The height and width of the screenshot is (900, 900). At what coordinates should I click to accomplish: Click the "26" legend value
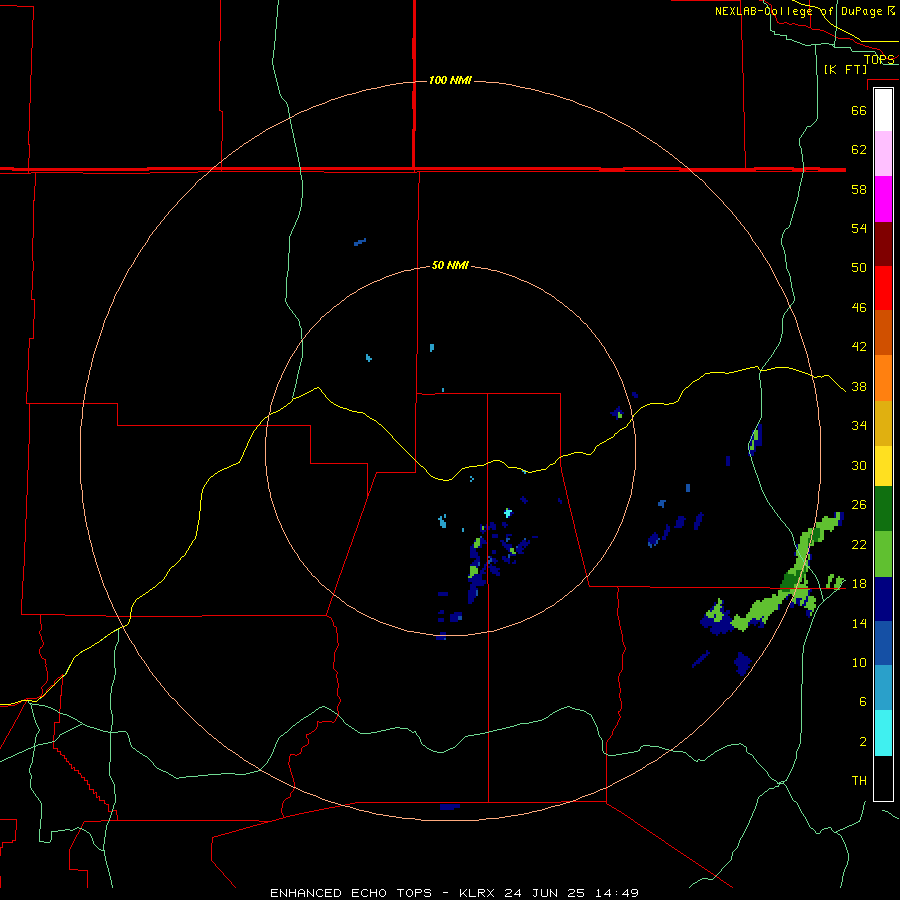859,505
